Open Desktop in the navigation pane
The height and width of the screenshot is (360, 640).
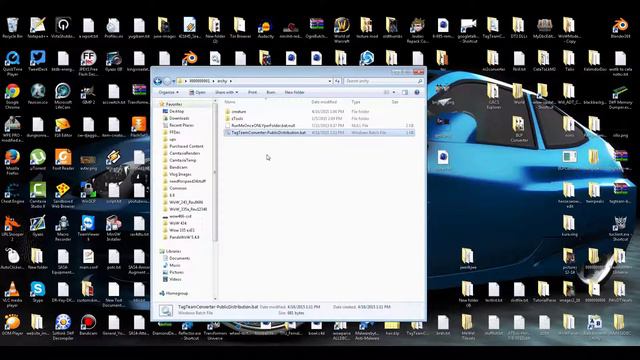tap(176, 111)
